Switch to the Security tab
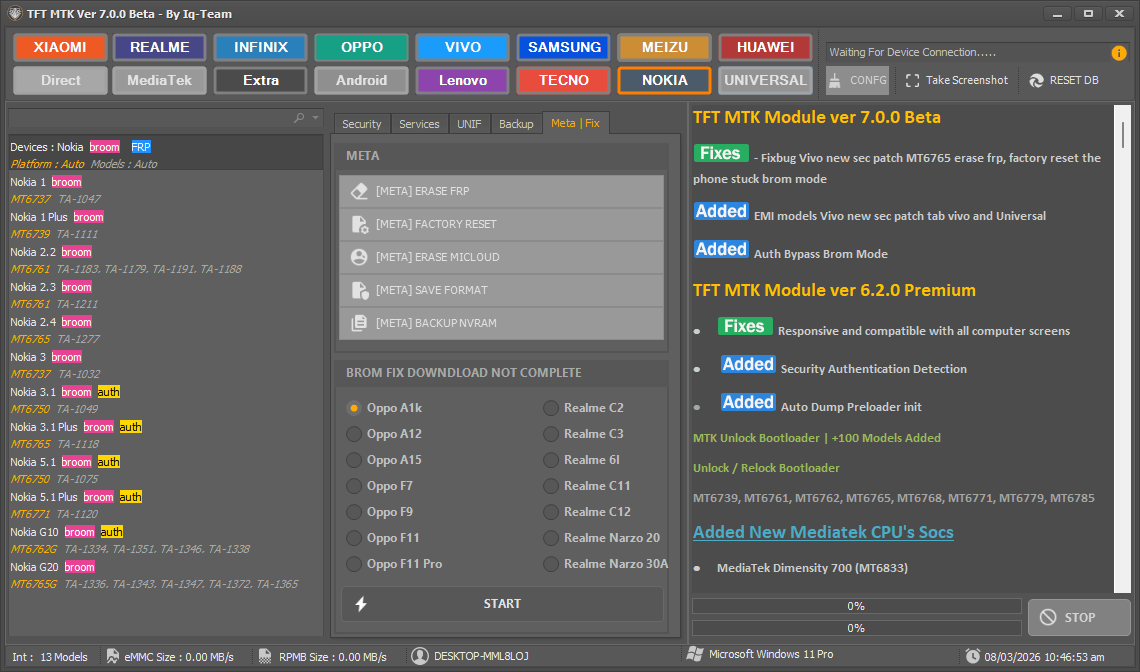The height and width of the screenshot is (672, 1140). pos(361,123)
